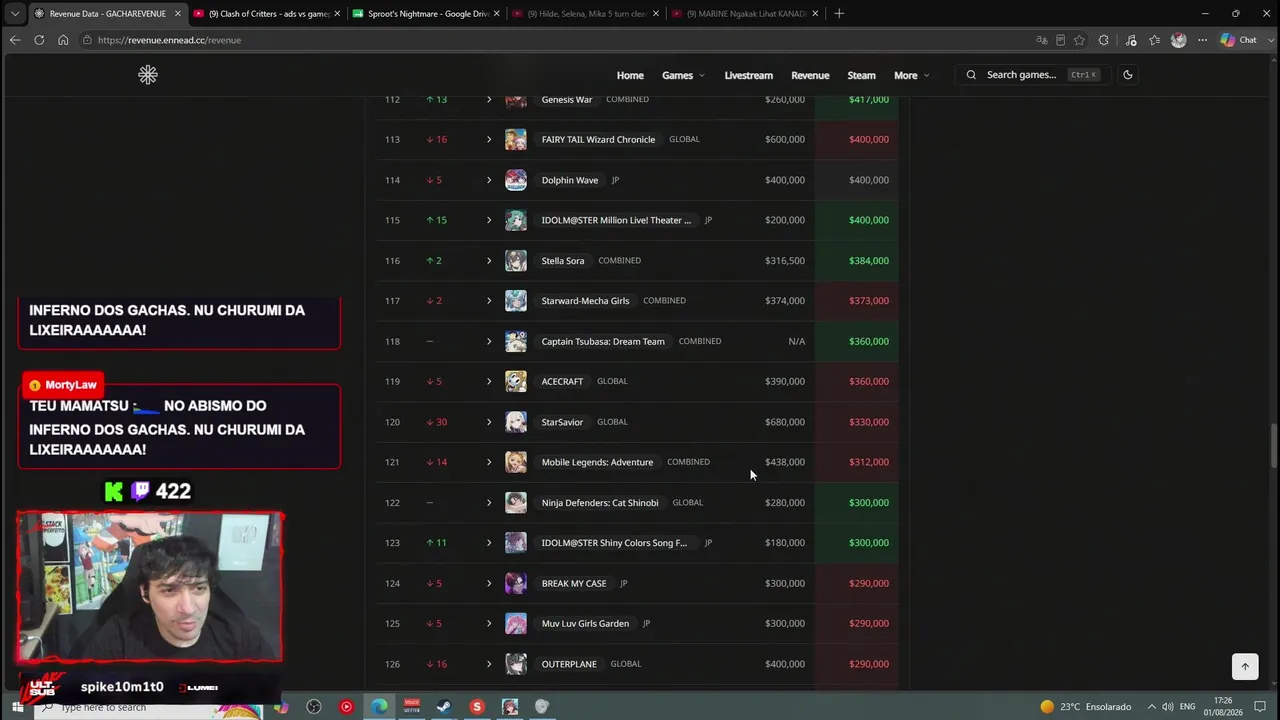The image size is (1280, 720).
Task: Click the Muv Luv Girls Garden icon
Action: tap(516, 623)
